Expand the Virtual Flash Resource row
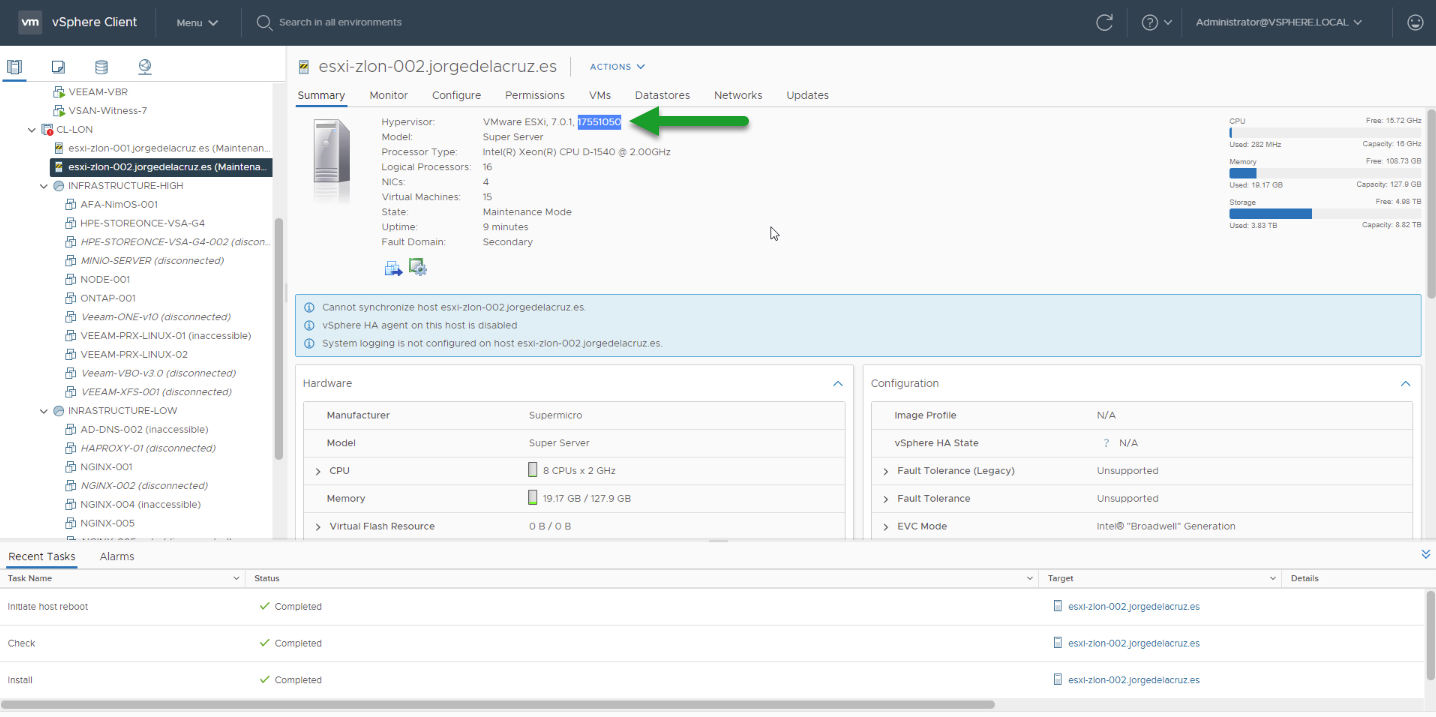The image size is (1436, 717). coord(318,527)
